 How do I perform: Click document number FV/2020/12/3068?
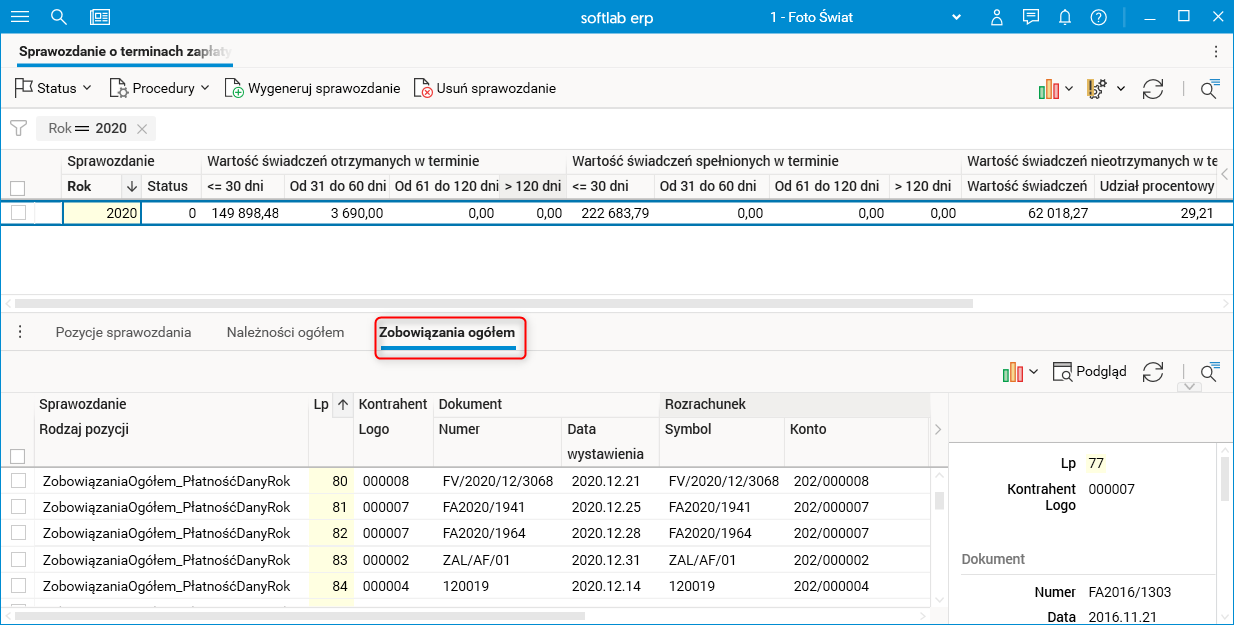click(x=497, y=481)
